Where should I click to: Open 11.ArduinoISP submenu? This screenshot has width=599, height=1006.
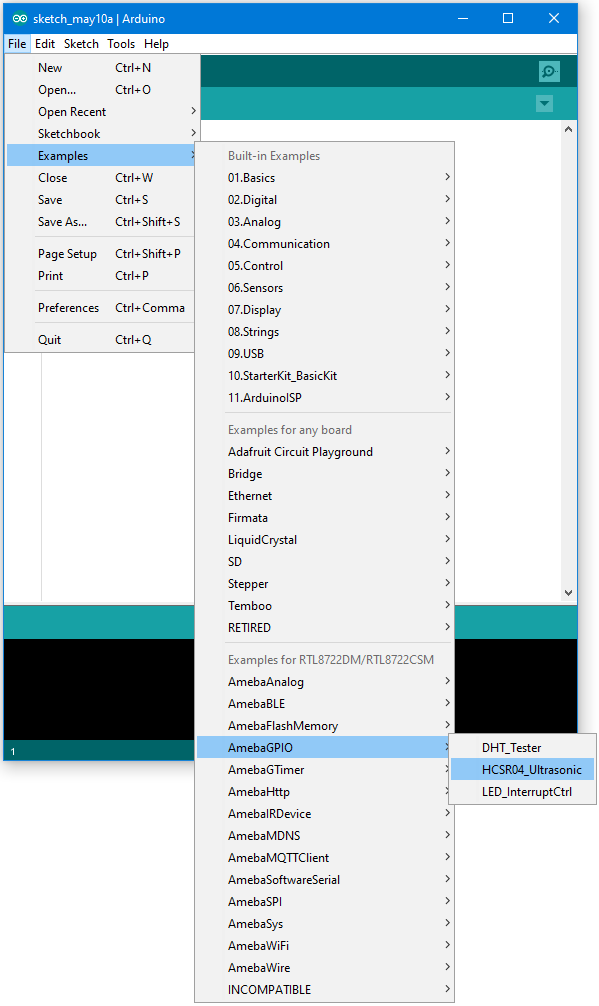click(325, 398)
